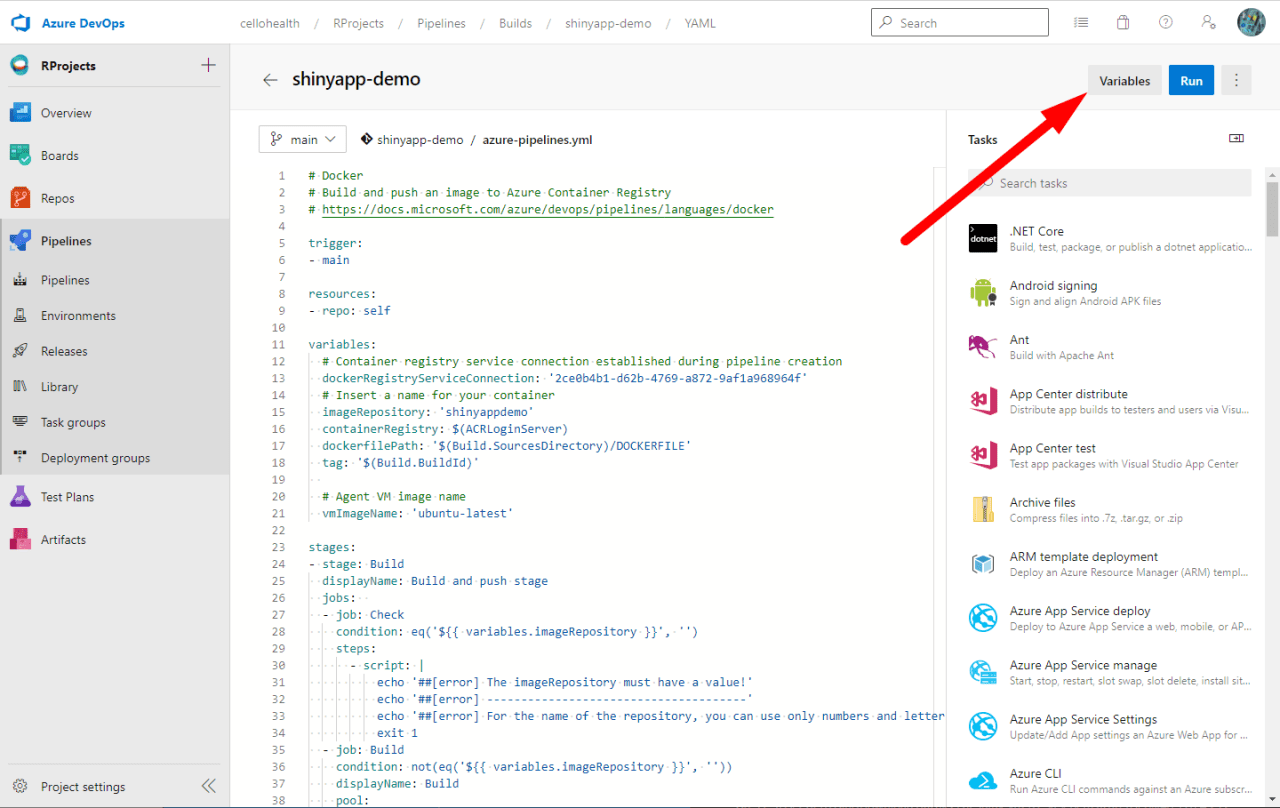Open the Repos section

(x=58, y=197)
